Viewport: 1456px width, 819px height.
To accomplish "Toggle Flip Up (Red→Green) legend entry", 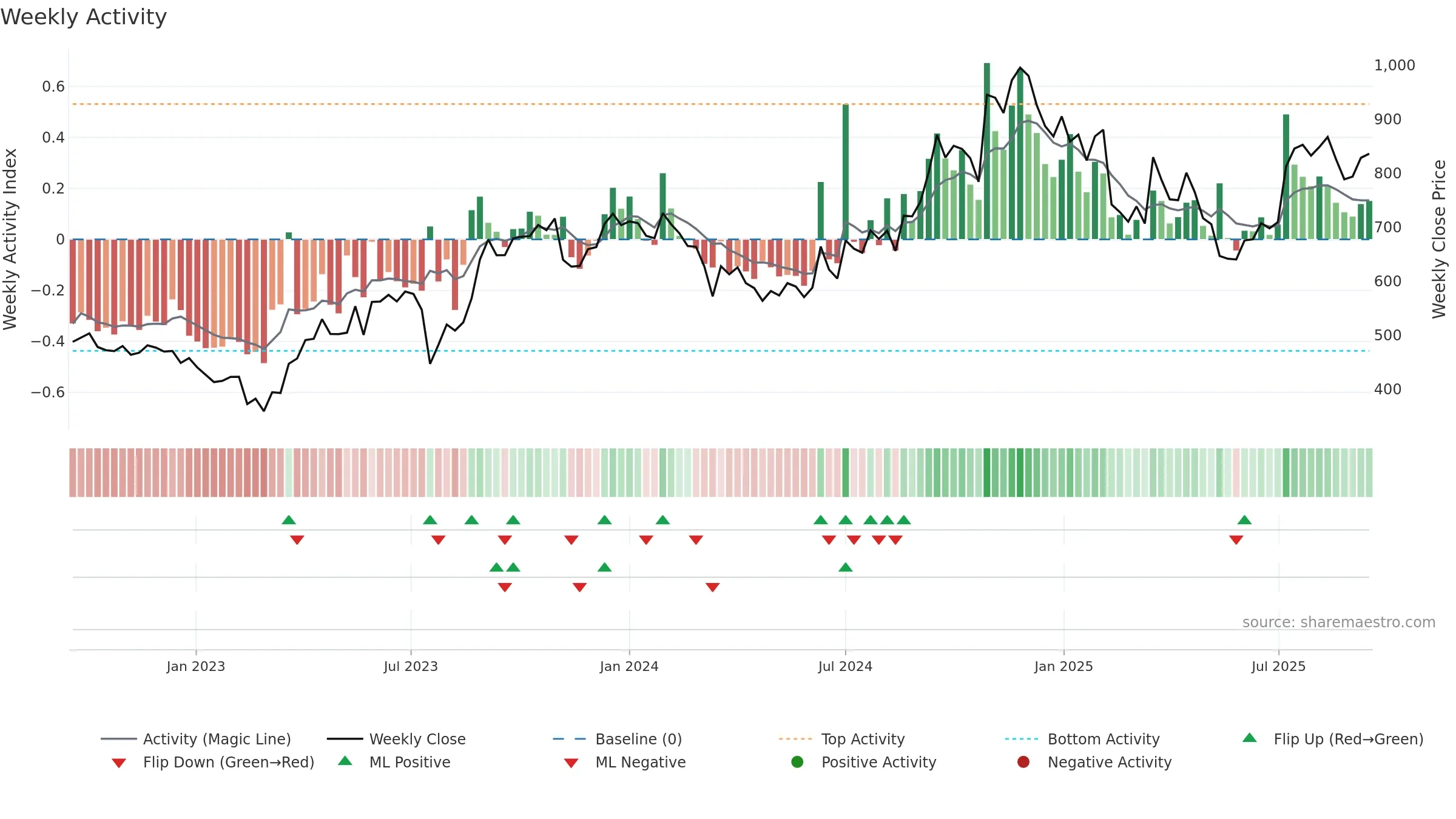I will pyautogui.click(x=1332, y=739).
